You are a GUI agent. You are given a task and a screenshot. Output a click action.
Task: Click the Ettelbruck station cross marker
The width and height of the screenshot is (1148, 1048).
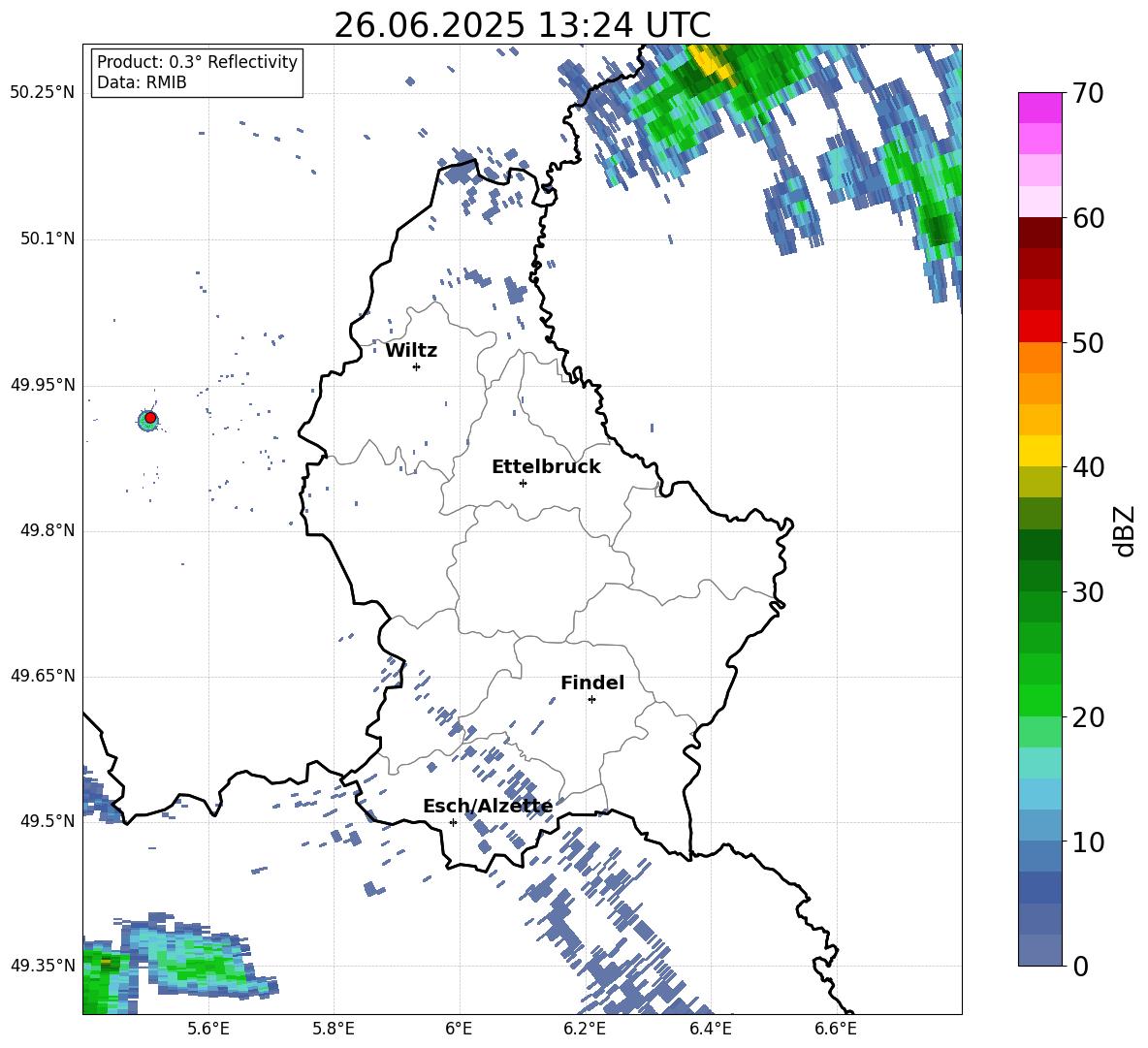coord(523,483)
